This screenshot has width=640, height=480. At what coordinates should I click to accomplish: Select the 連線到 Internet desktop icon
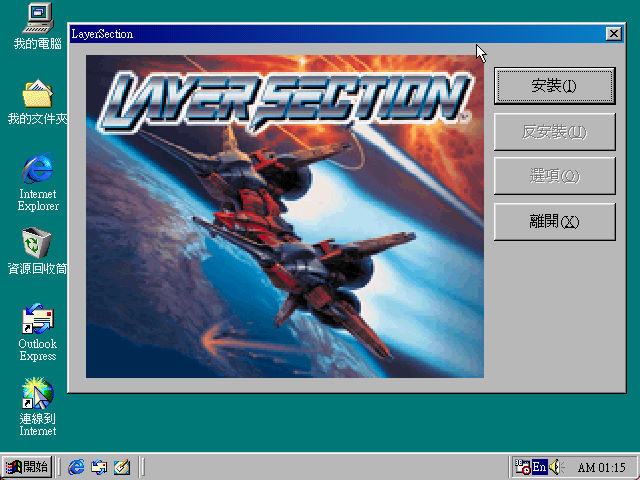[x=38, y=407]
